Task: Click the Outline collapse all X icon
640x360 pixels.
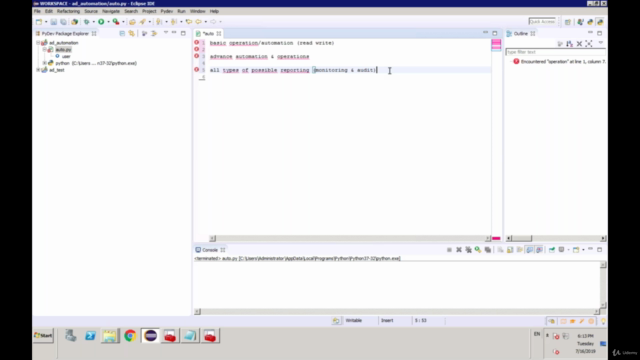Action: 579,44
